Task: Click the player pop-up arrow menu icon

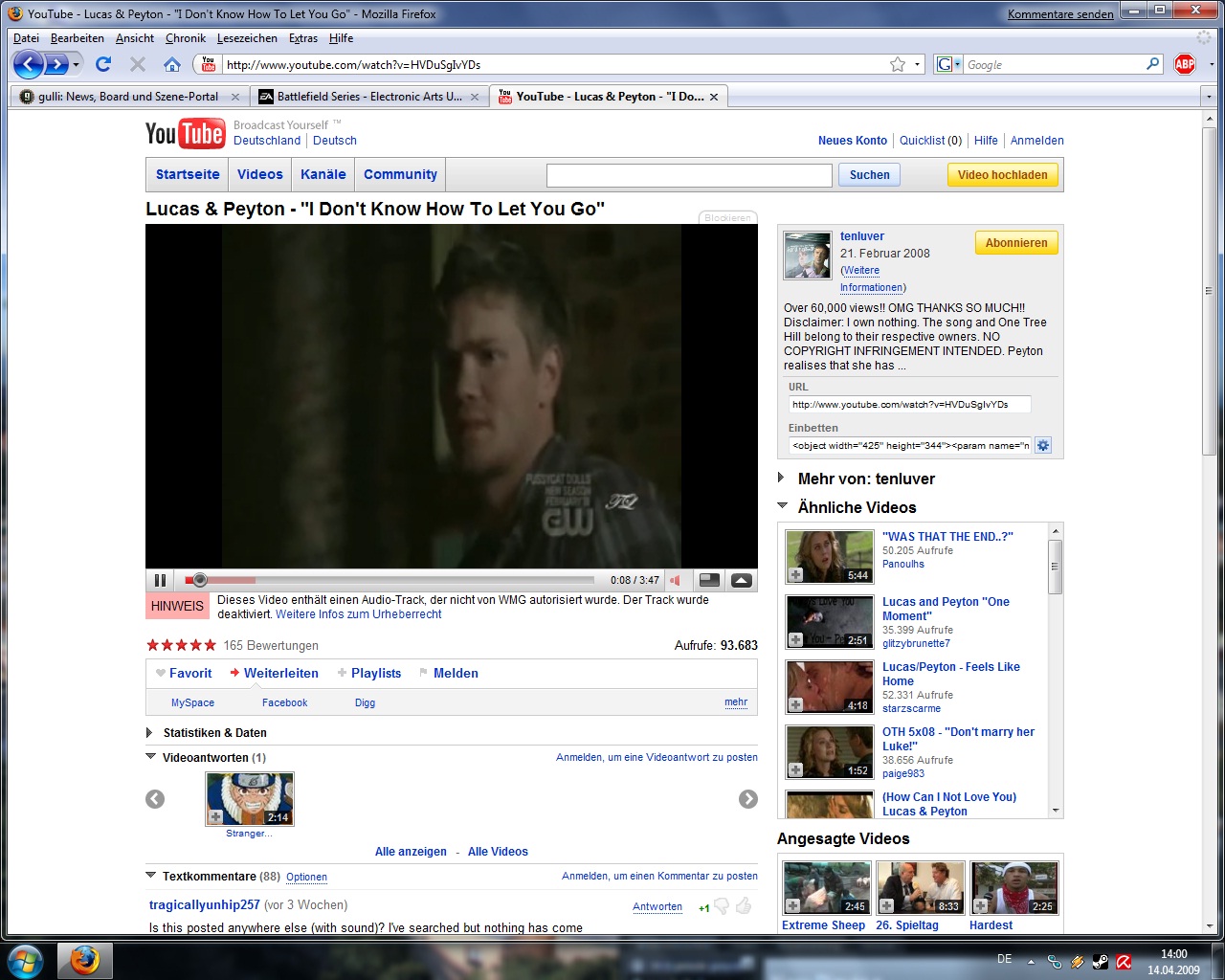Action: point(742,580)
